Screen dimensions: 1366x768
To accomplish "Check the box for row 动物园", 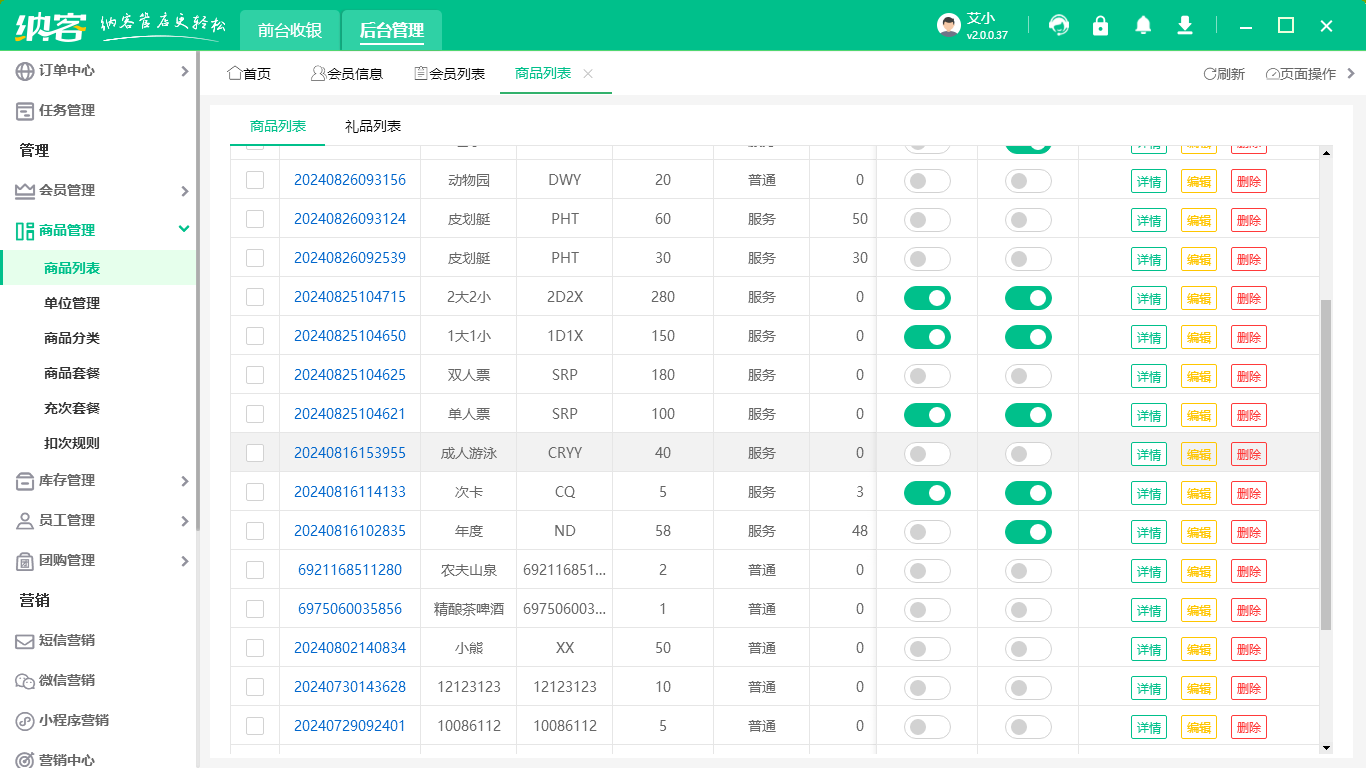I will 255,180.
